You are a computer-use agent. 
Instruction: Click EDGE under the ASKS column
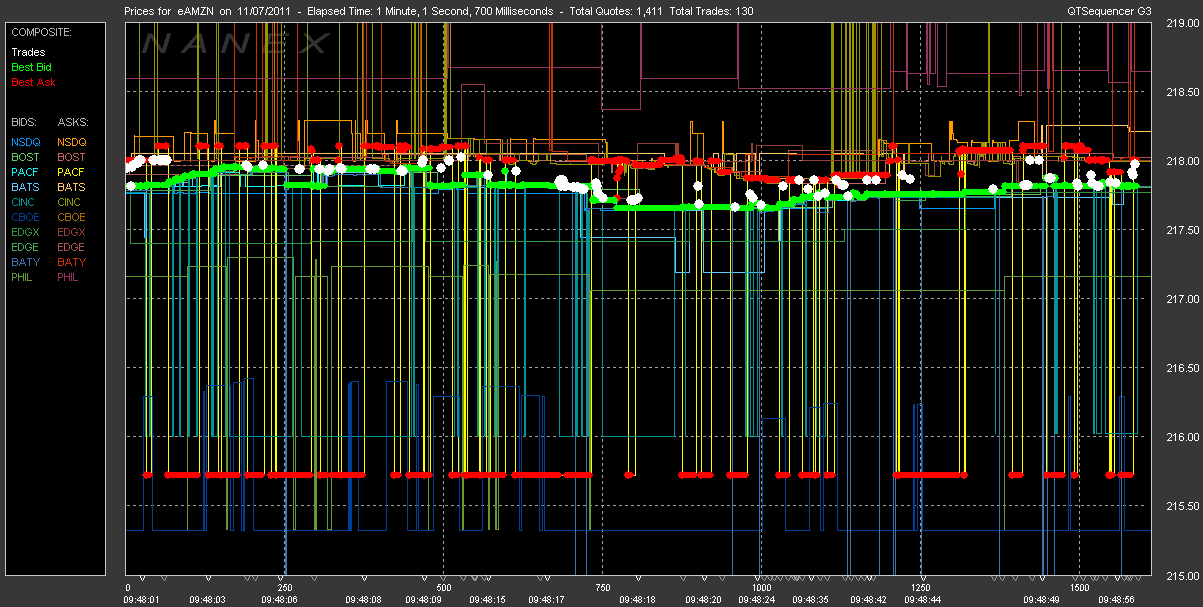[72, 247]
